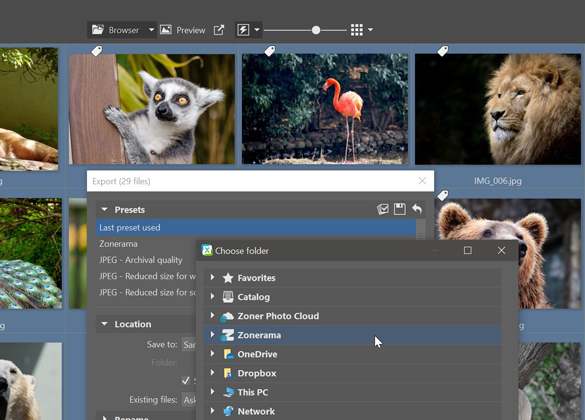Viewport: 585px width, 420px height.
Task: Select the thumbnail grid view icon
Action: point(357,30)
